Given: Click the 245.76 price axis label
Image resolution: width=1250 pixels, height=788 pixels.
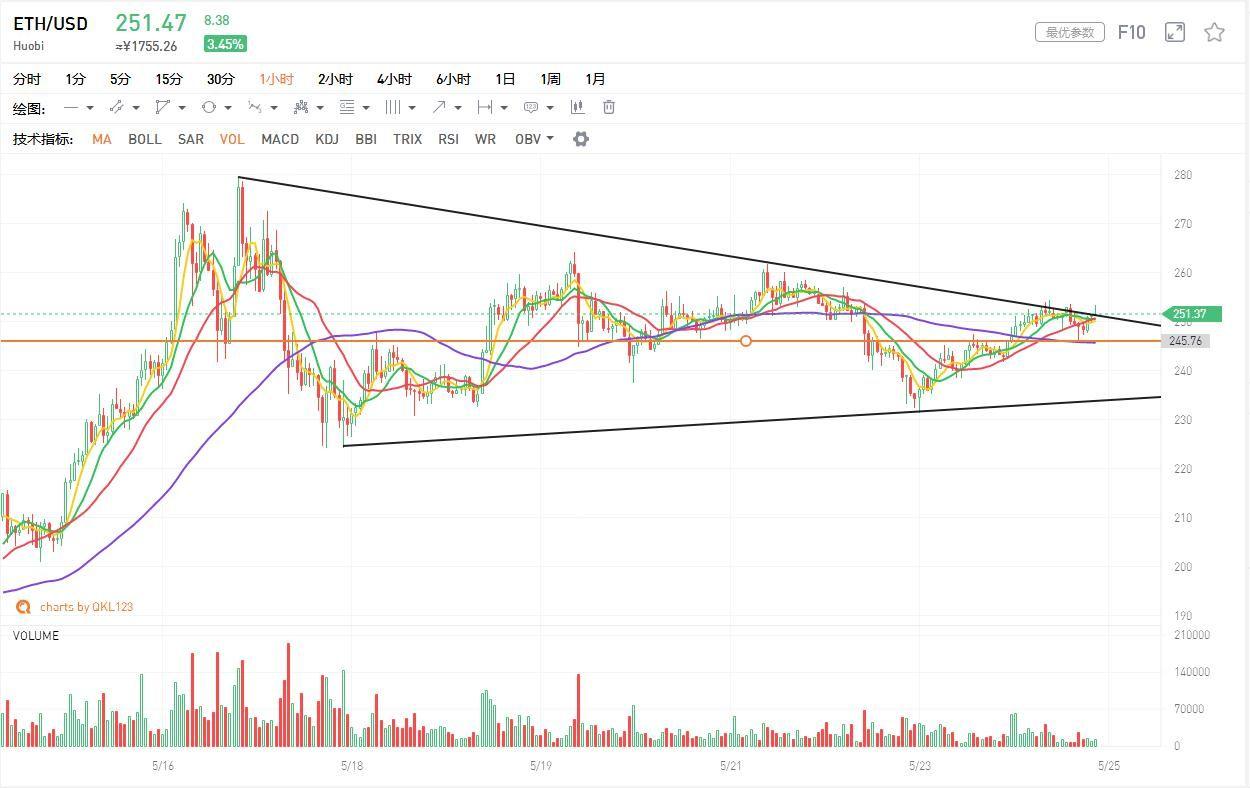Looking at the screenshot, I should 1186,341.
